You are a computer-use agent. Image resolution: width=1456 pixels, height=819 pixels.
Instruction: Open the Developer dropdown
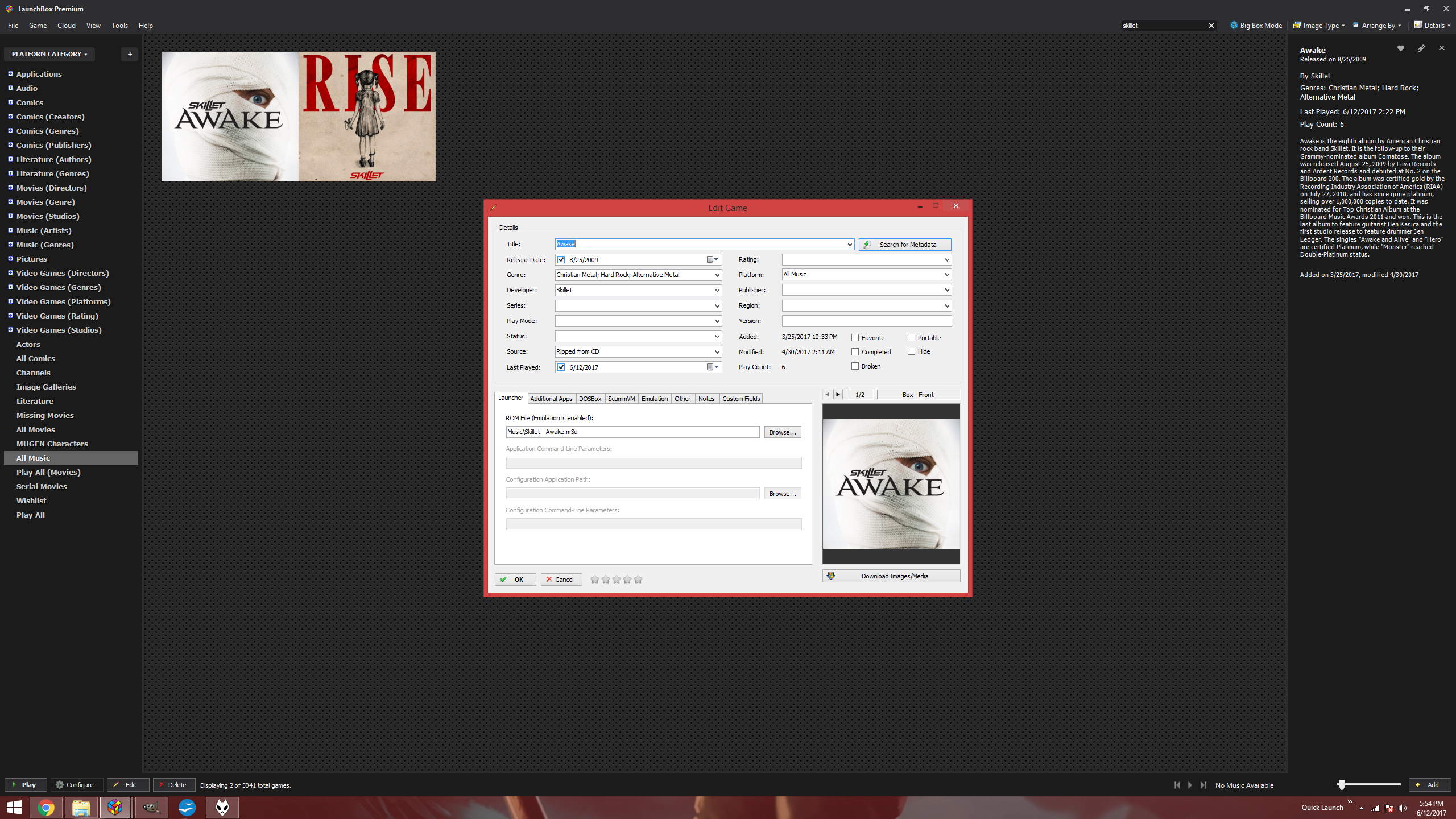[x=717, y=291]
